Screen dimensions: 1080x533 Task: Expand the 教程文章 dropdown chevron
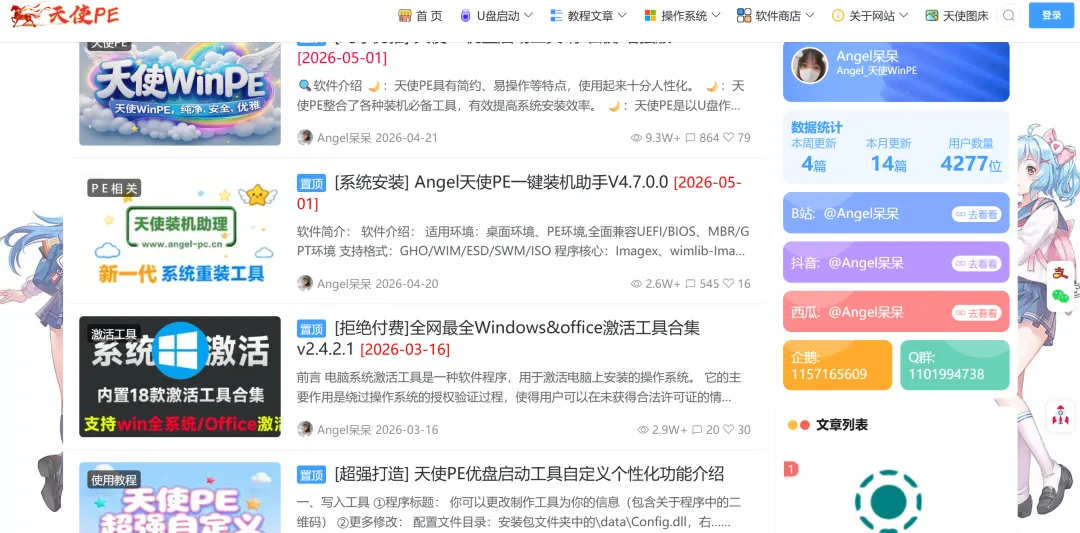coord(622,15)
